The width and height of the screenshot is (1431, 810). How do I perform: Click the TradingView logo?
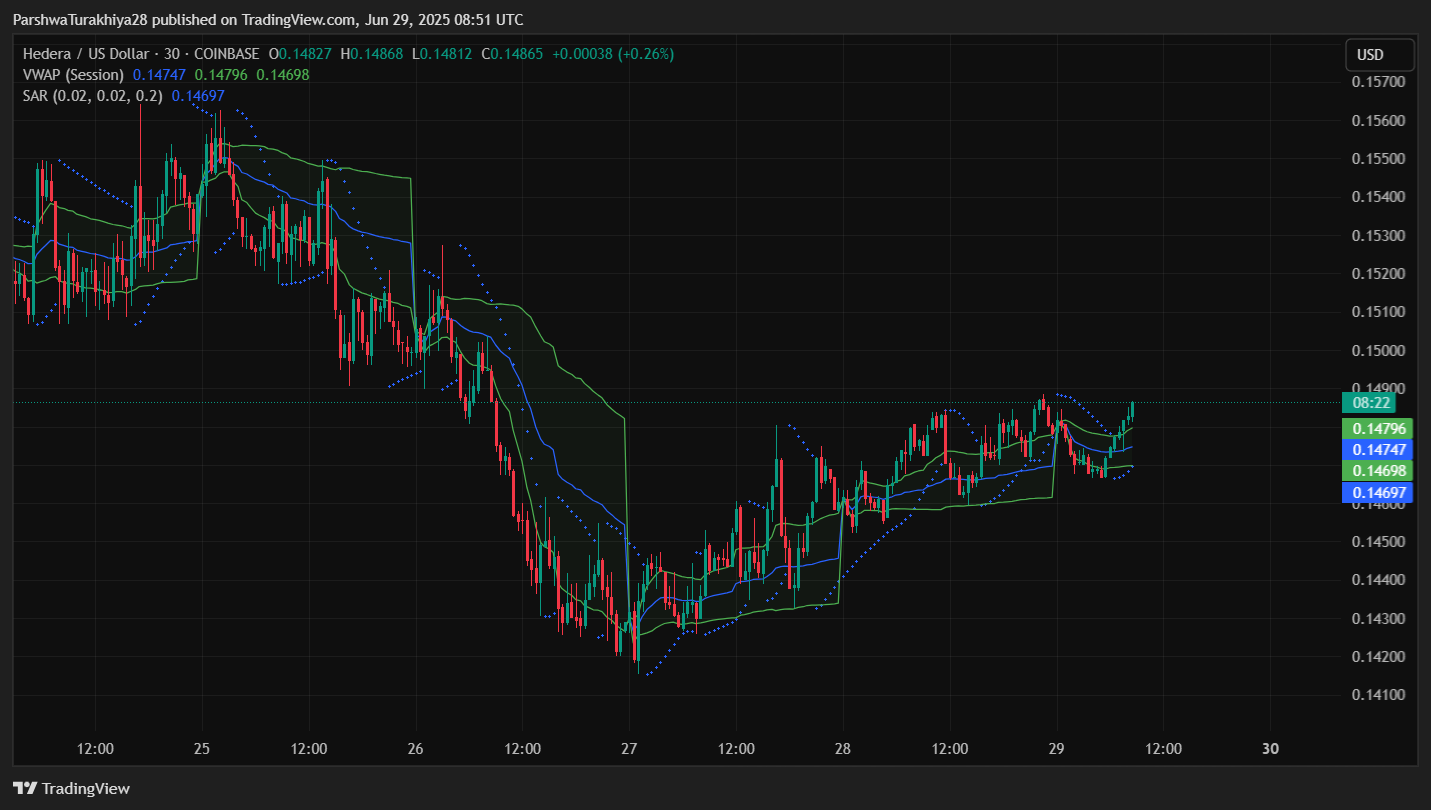[x=71, y=788]
